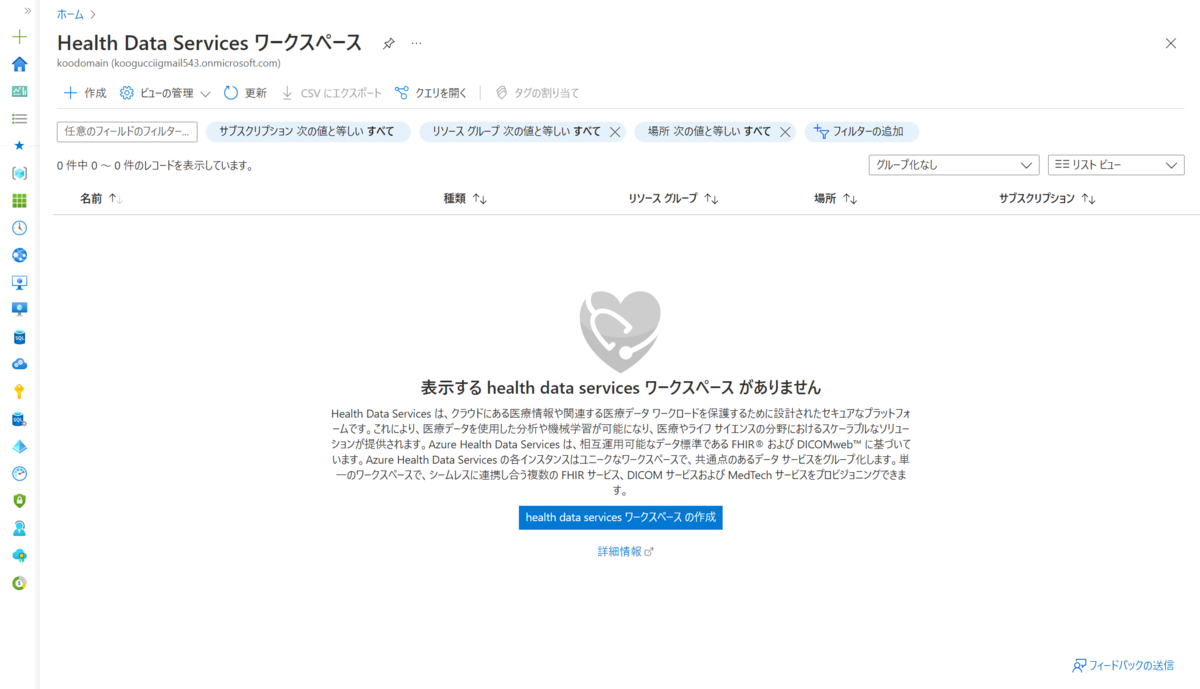This screenshot has height=689, width=1200.
Task: Remove the リソース グループ filter with X
Action: [615, 131]
